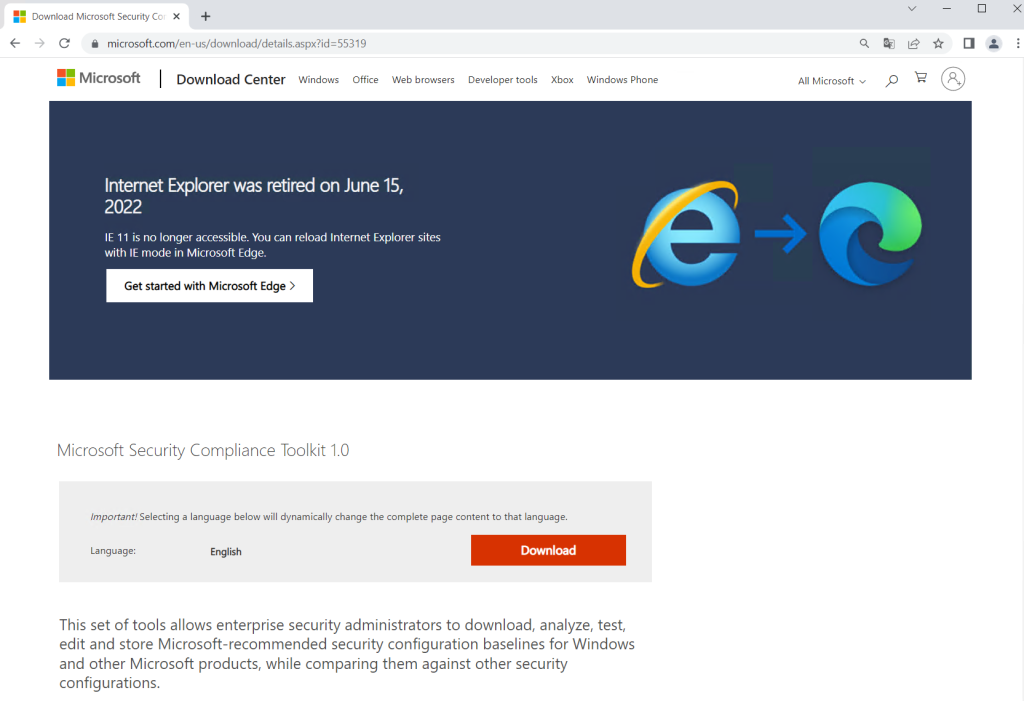Click the Internet Explorer logo image

click(686, 234)
